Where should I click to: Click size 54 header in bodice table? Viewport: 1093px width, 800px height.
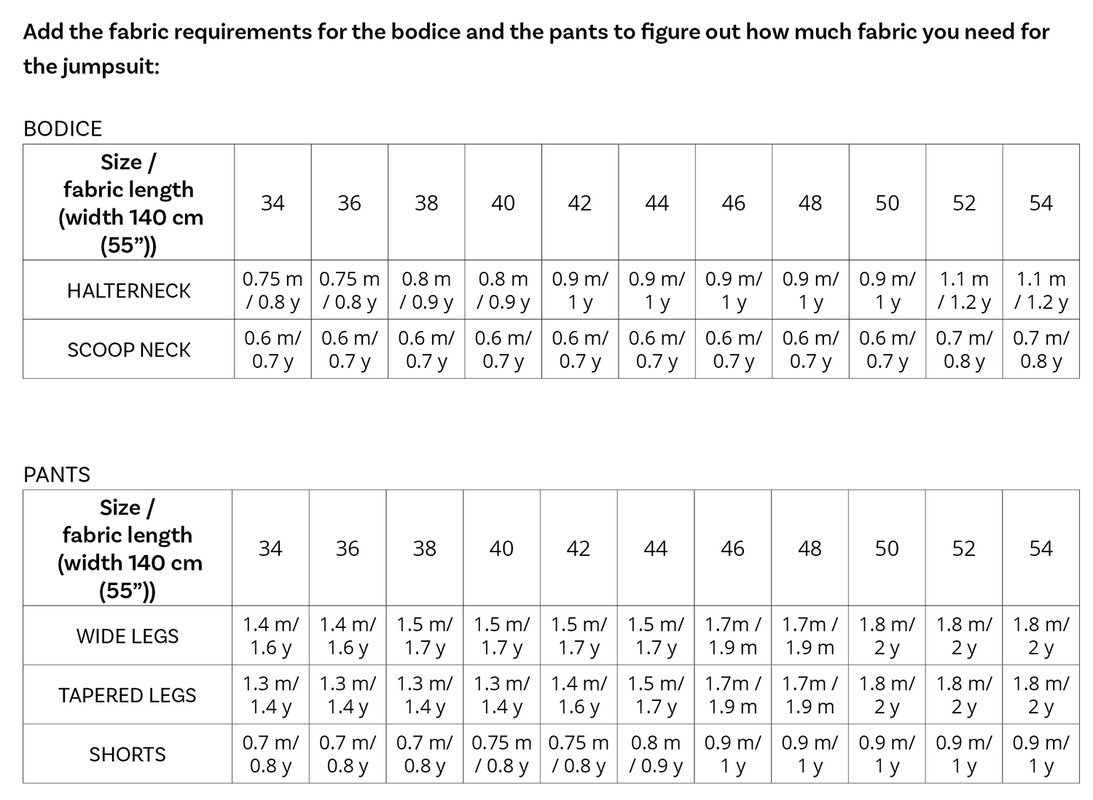[x=1041, y=203]
